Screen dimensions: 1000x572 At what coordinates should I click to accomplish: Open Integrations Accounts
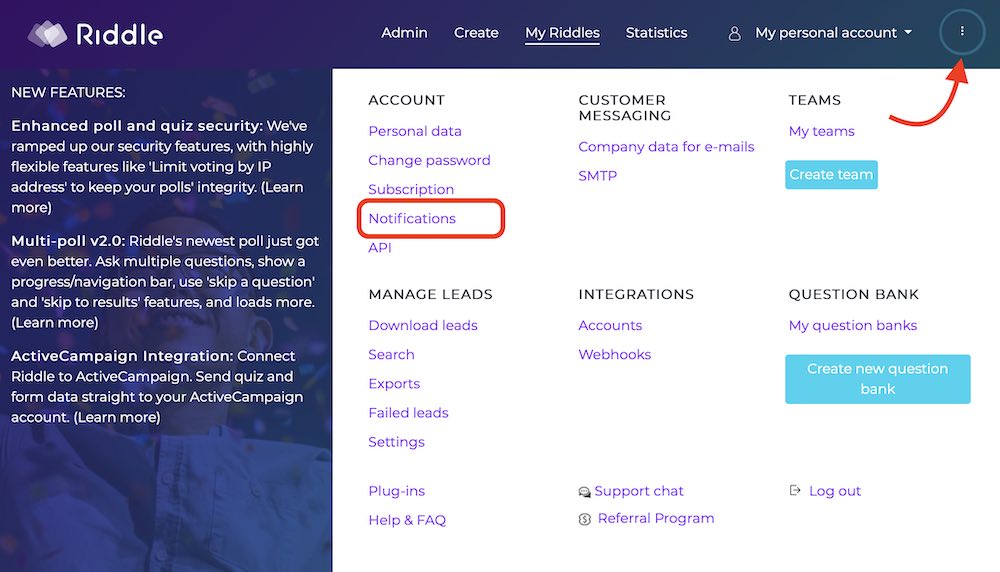[610, 325]
